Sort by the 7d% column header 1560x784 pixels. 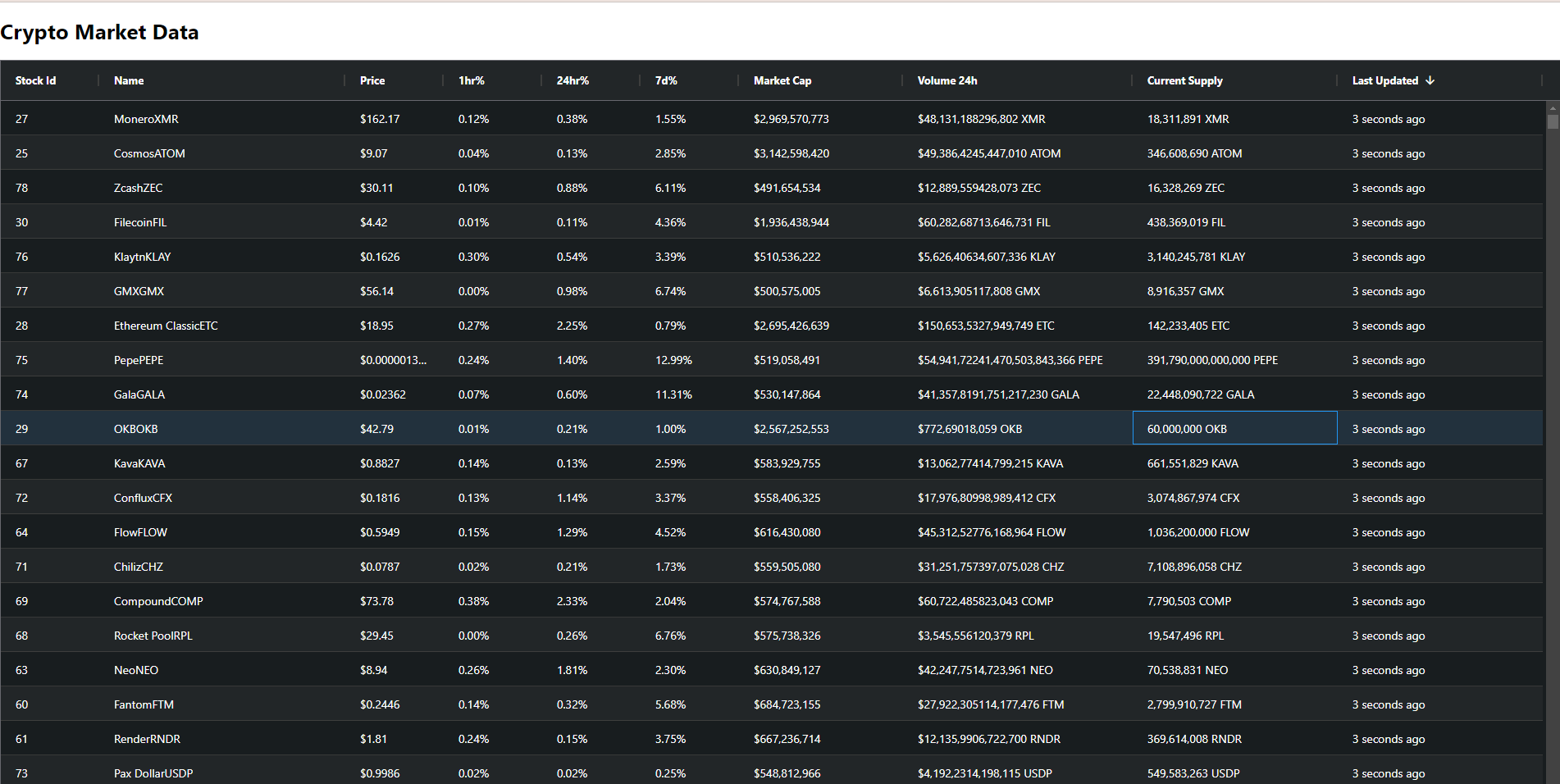[666, 80]
